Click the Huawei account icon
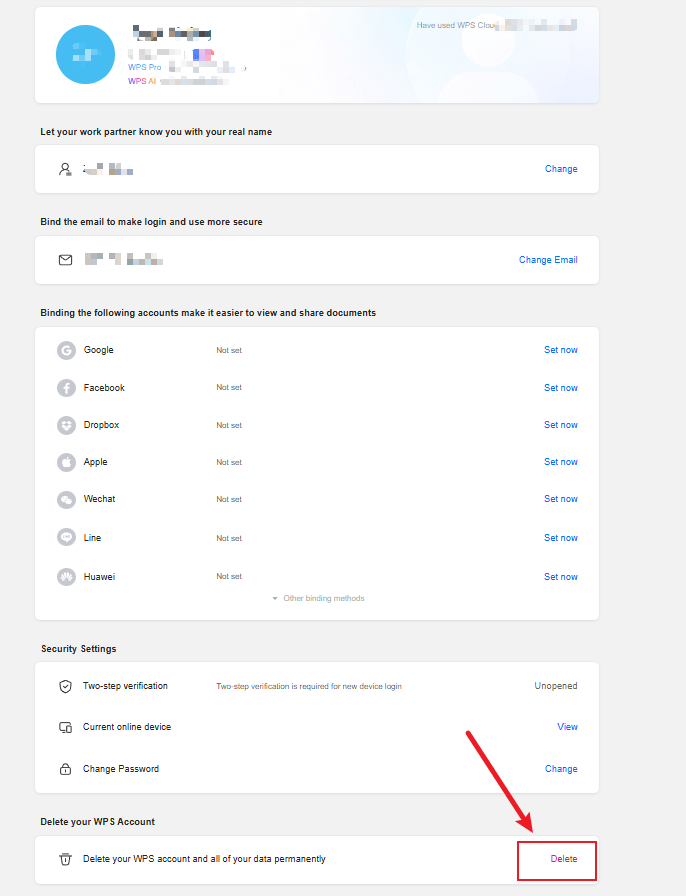 [x=66, y=577]
